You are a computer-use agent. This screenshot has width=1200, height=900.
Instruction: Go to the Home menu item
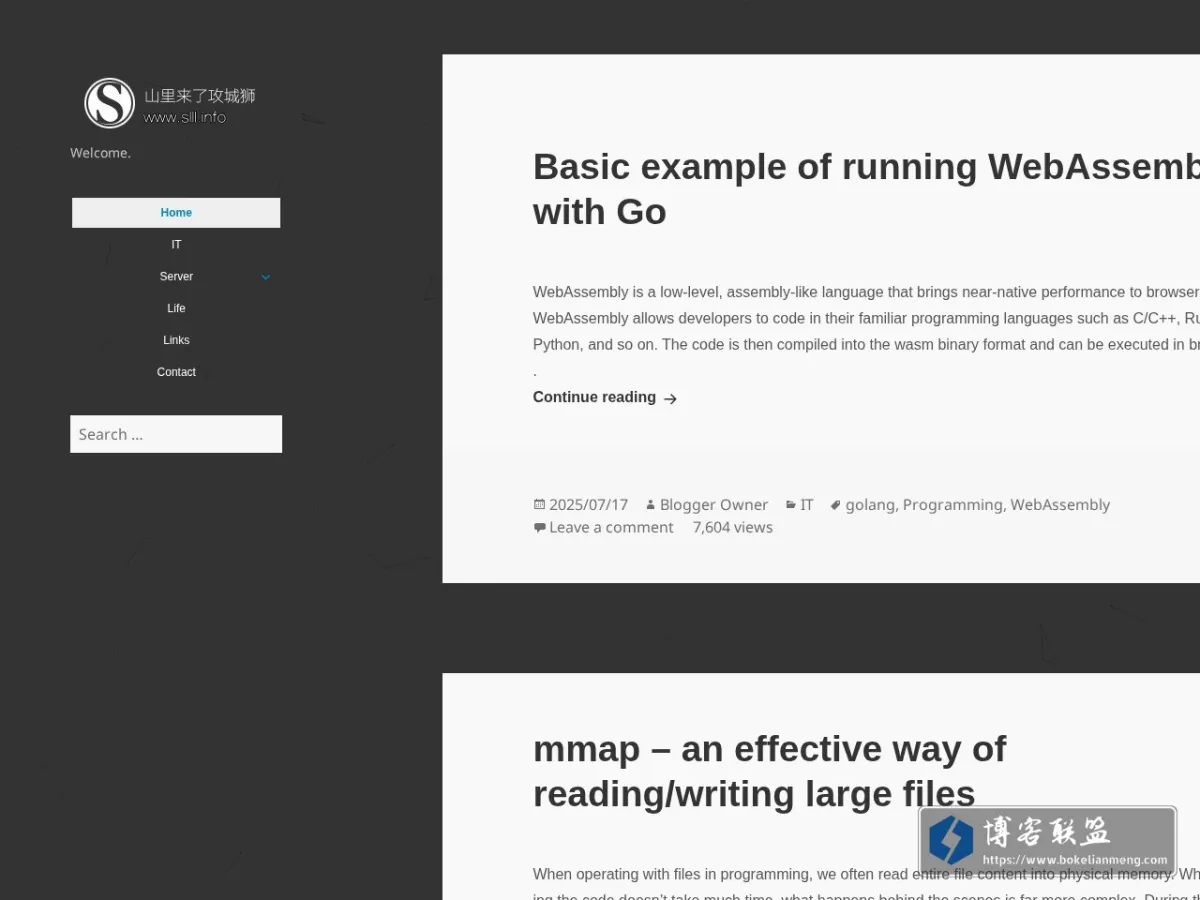click(176, 212)
